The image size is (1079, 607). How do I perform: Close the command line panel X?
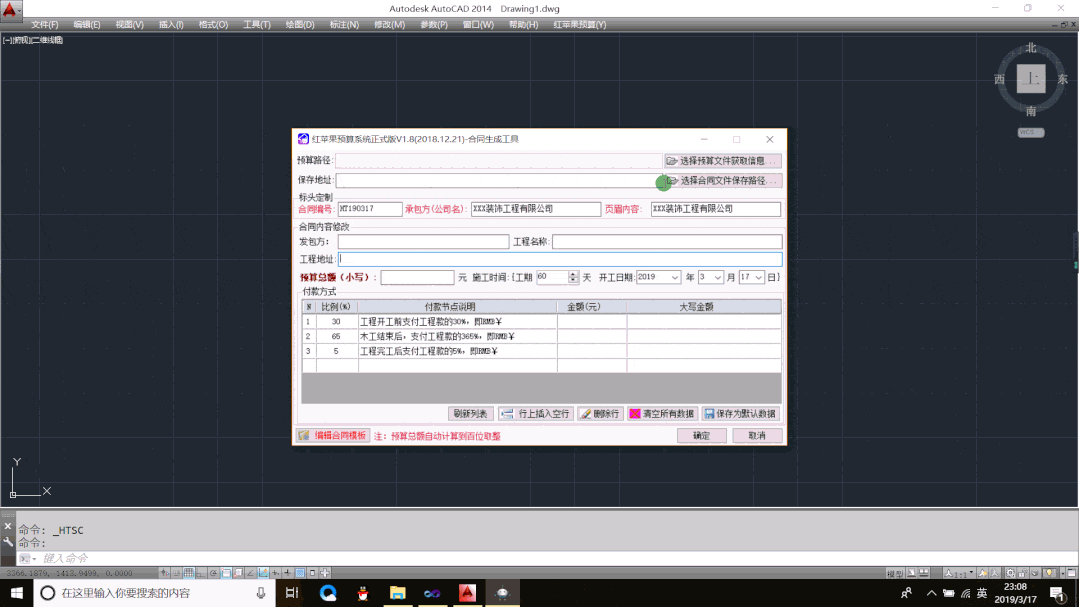click(x=8, y=526)
